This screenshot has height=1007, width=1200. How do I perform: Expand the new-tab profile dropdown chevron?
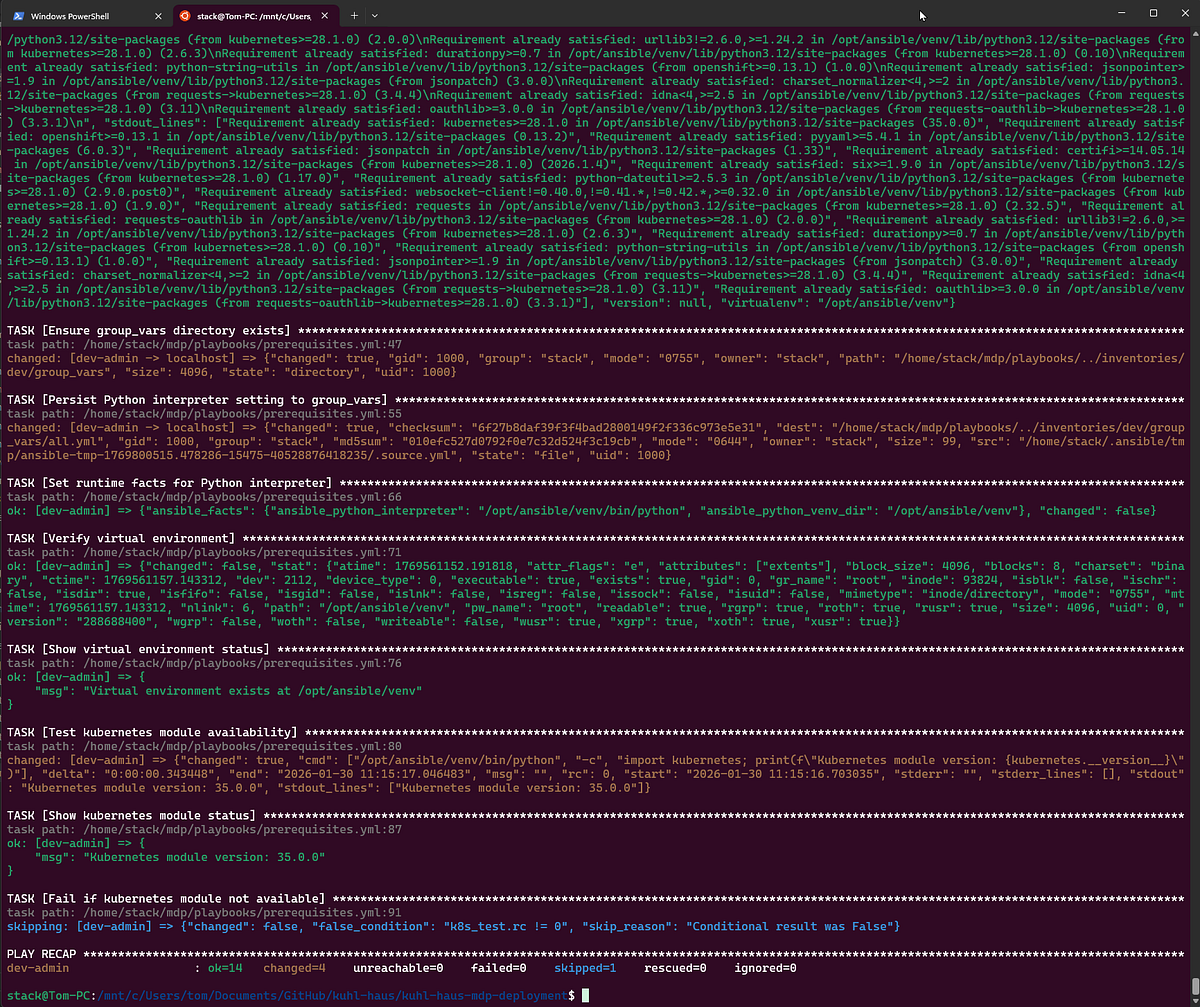[375, 16]
